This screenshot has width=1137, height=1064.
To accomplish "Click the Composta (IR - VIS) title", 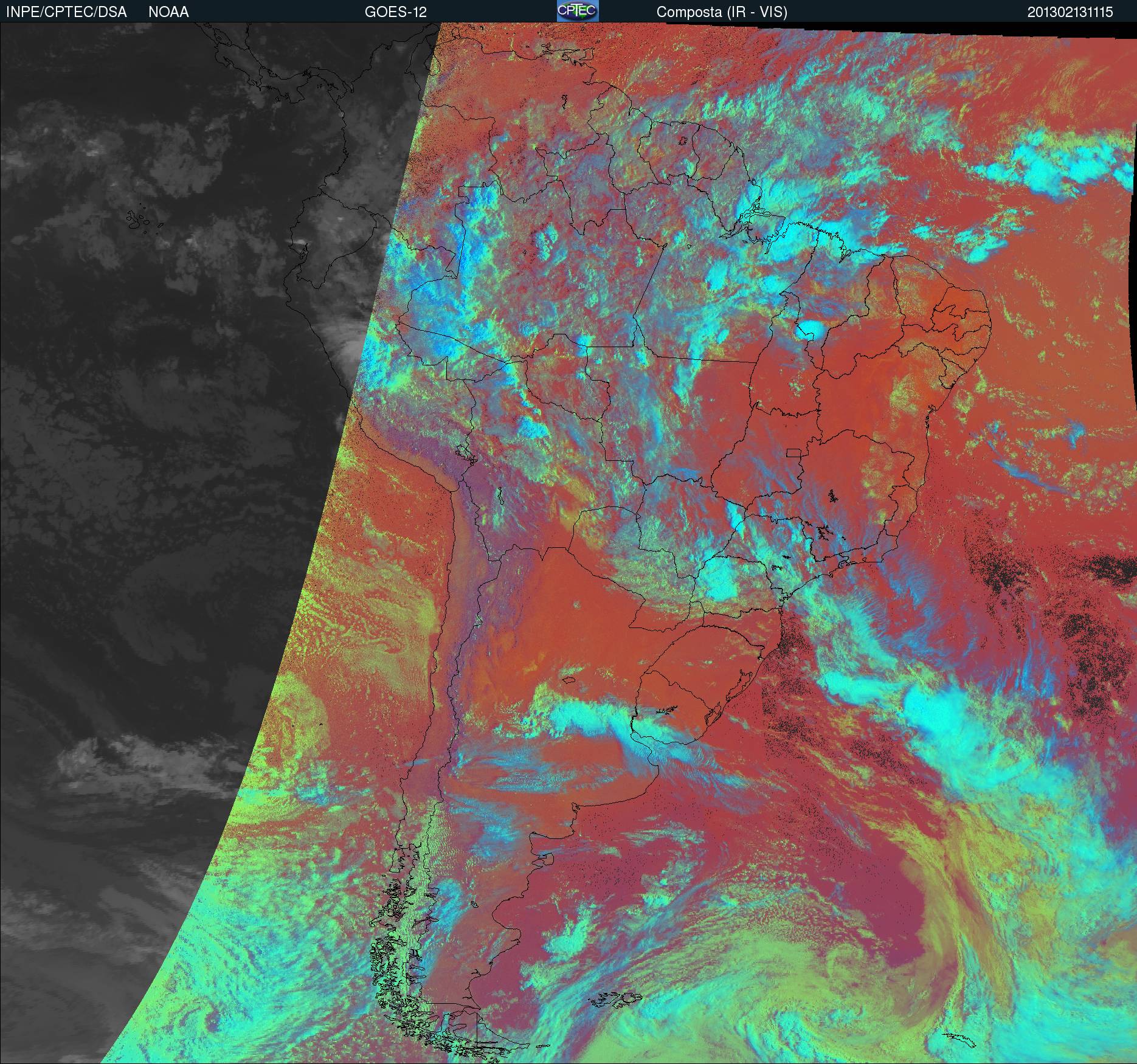I will (x=722, y=12).
